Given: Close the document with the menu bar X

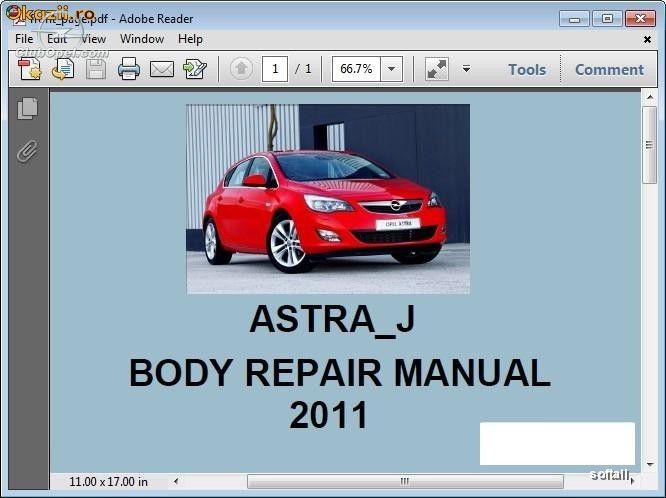Looking at the screenshot, I should [x=647, y=40].
